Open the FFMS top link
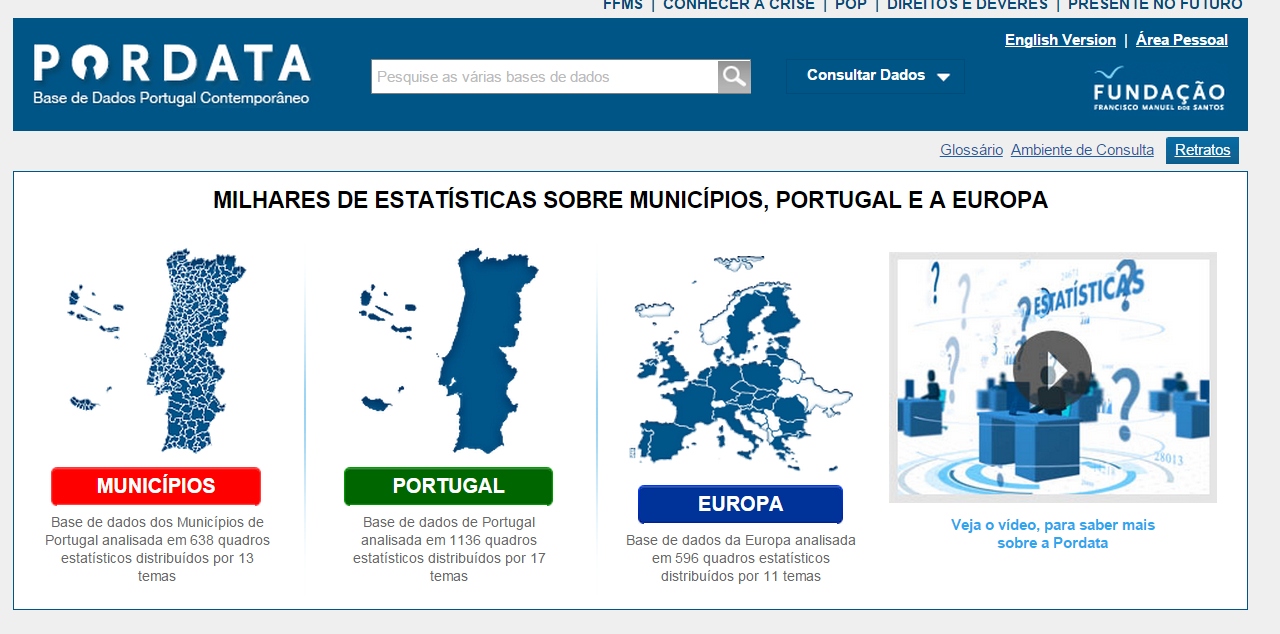The image size is (1280, 634). 623,5
